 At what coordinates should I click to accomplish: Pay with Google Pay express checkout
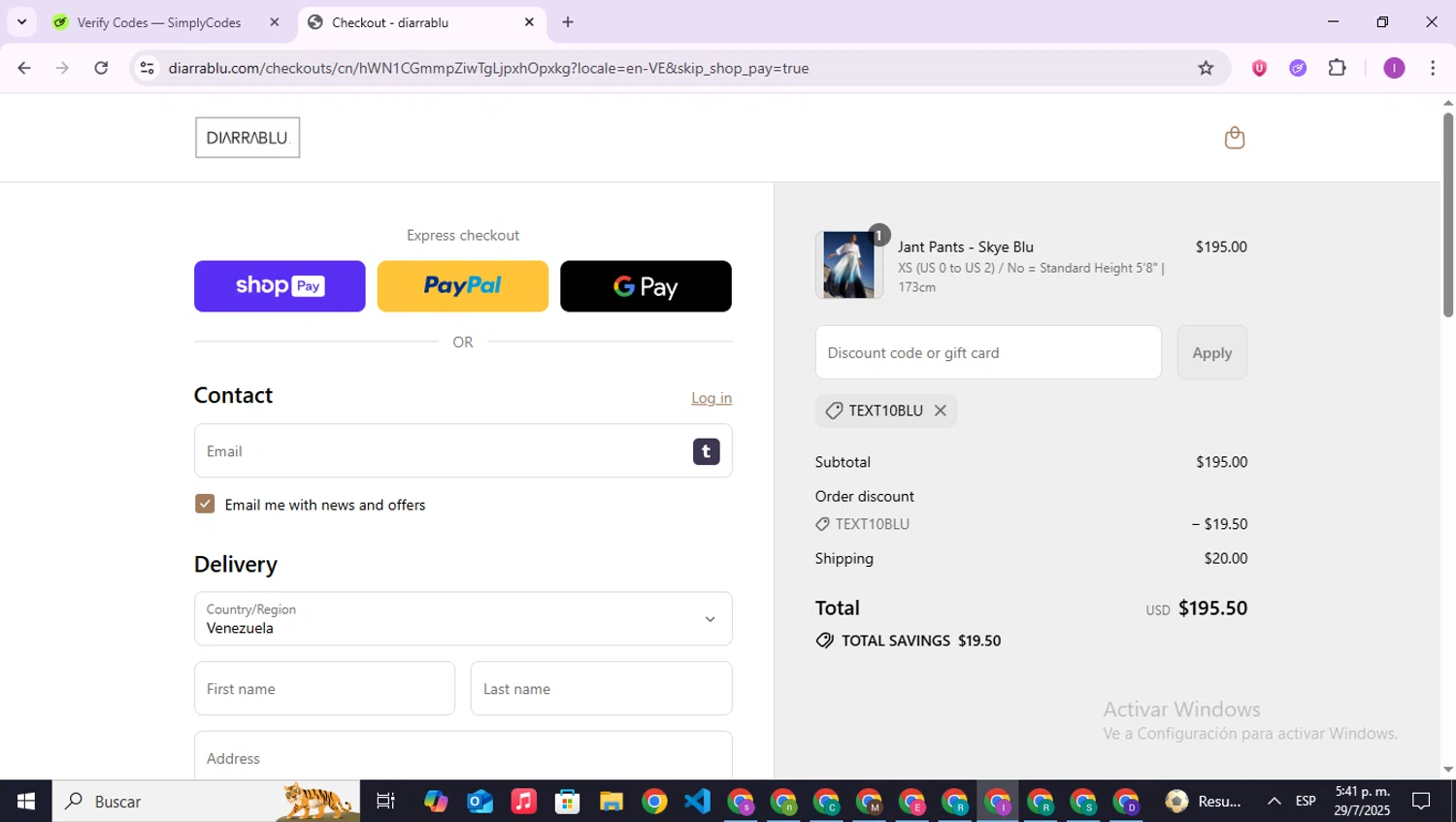(x=645, y=286)
